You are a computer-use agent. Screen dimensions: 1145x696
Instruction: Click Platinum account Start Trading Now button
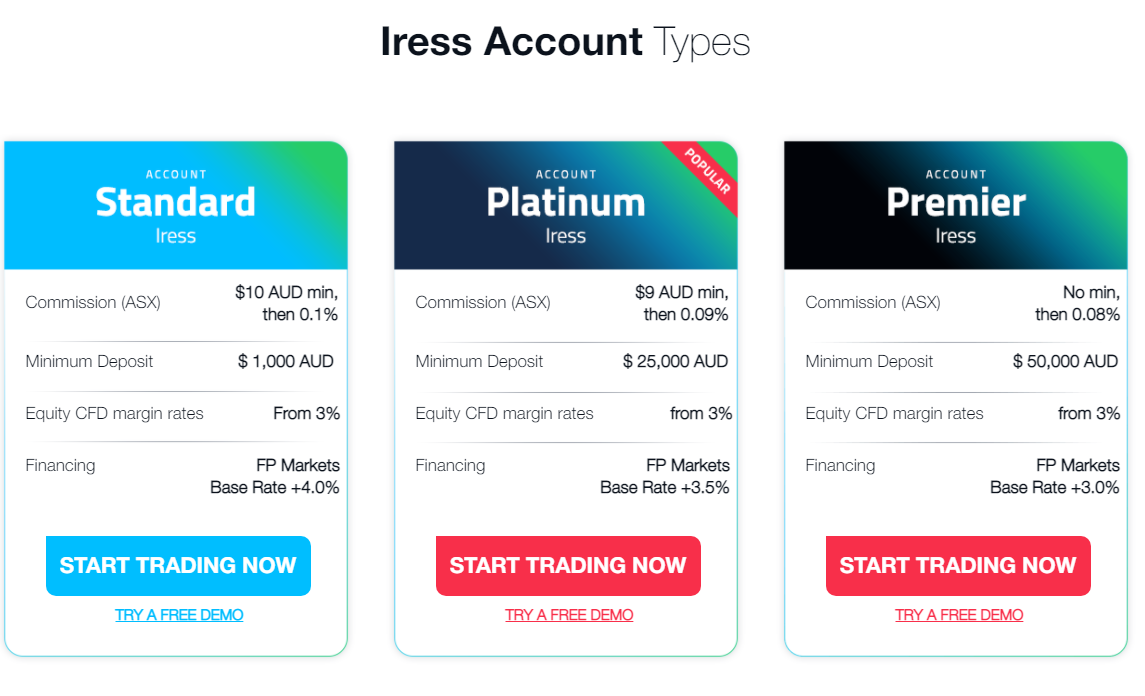coord(568,565)
